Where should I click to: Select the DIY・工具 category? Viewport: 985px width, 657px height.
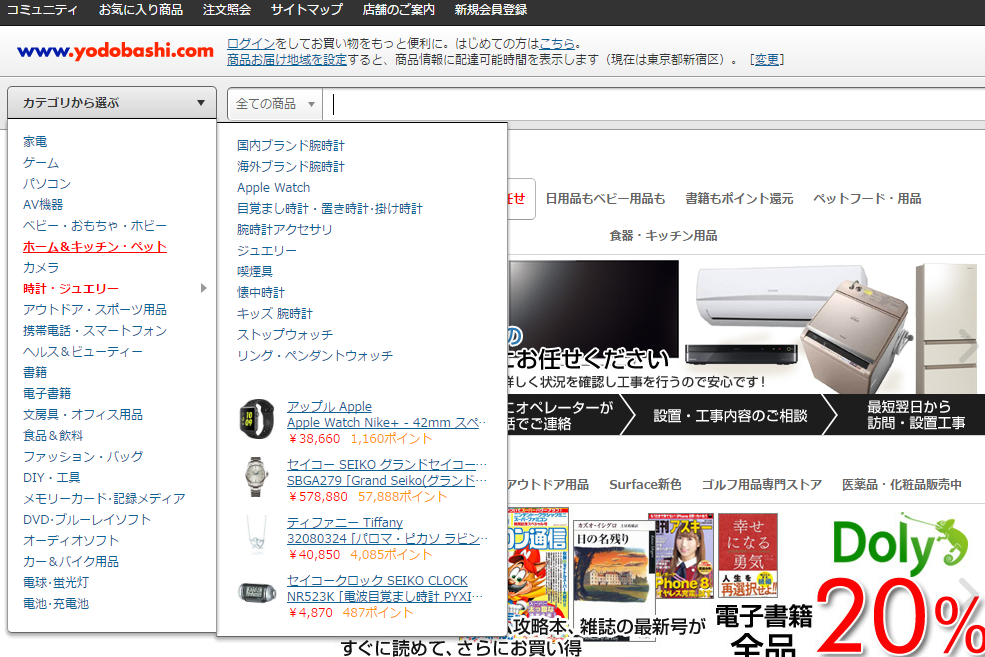[52, 477]
